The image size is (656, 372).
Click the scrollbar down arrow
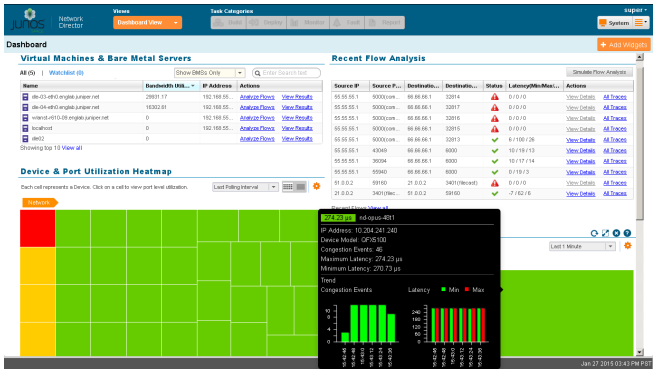pos(640,352)
